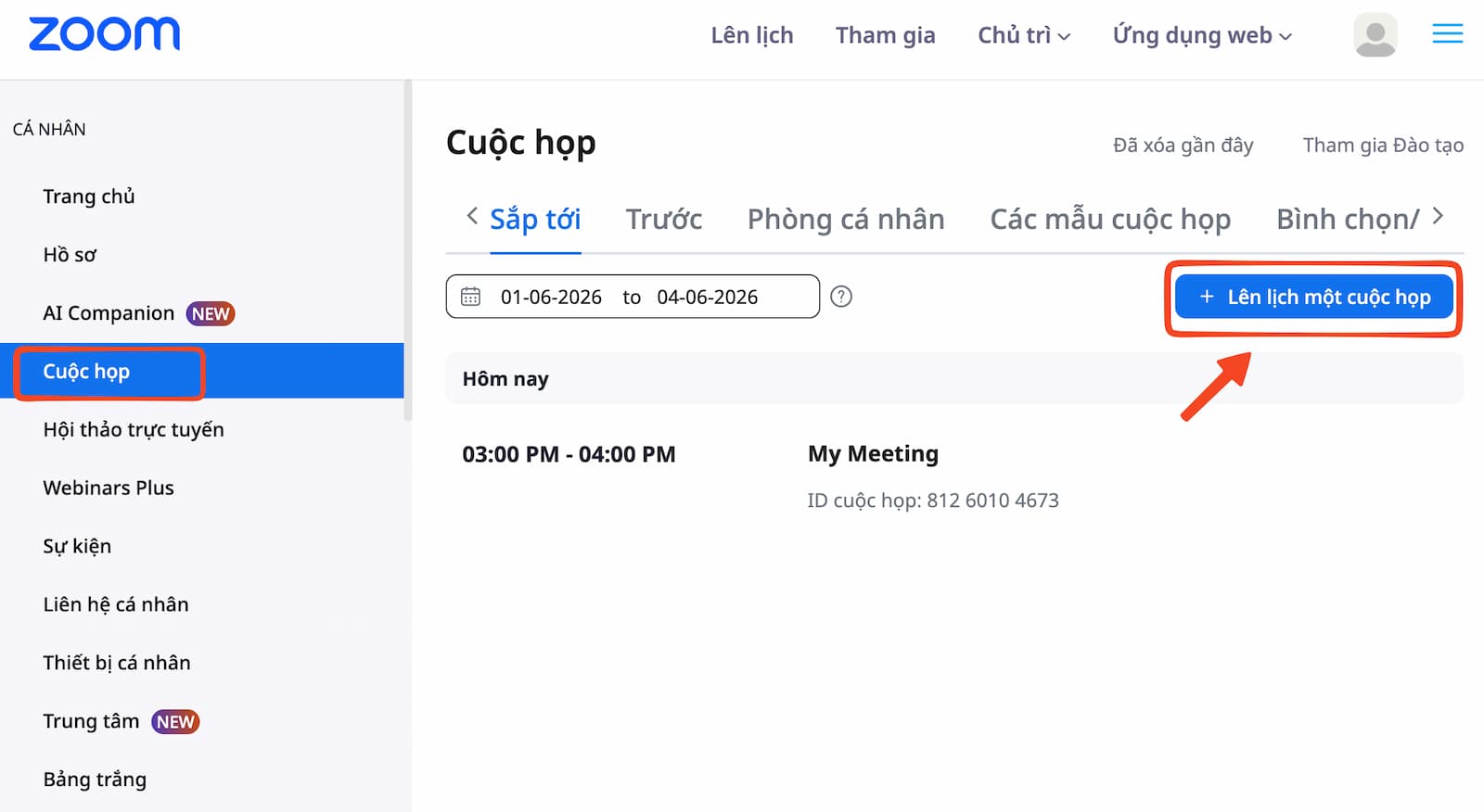This screenshot has height=812, width=1484.
Task: Open Bảng trắng in sidebar
Action: tap(95, 780)
